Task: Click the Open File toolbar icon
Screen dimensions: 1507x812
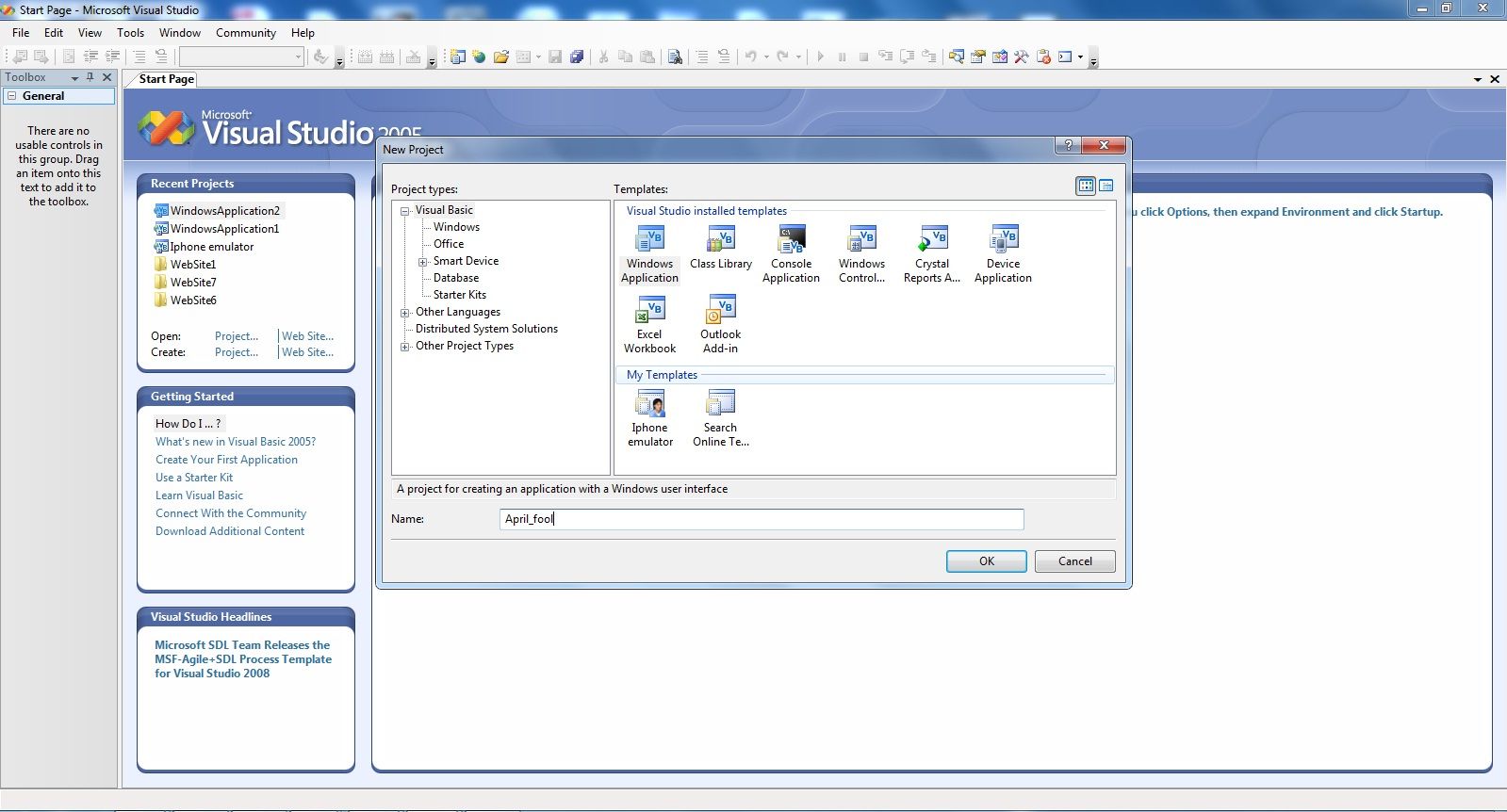Action: click(501, 57)
